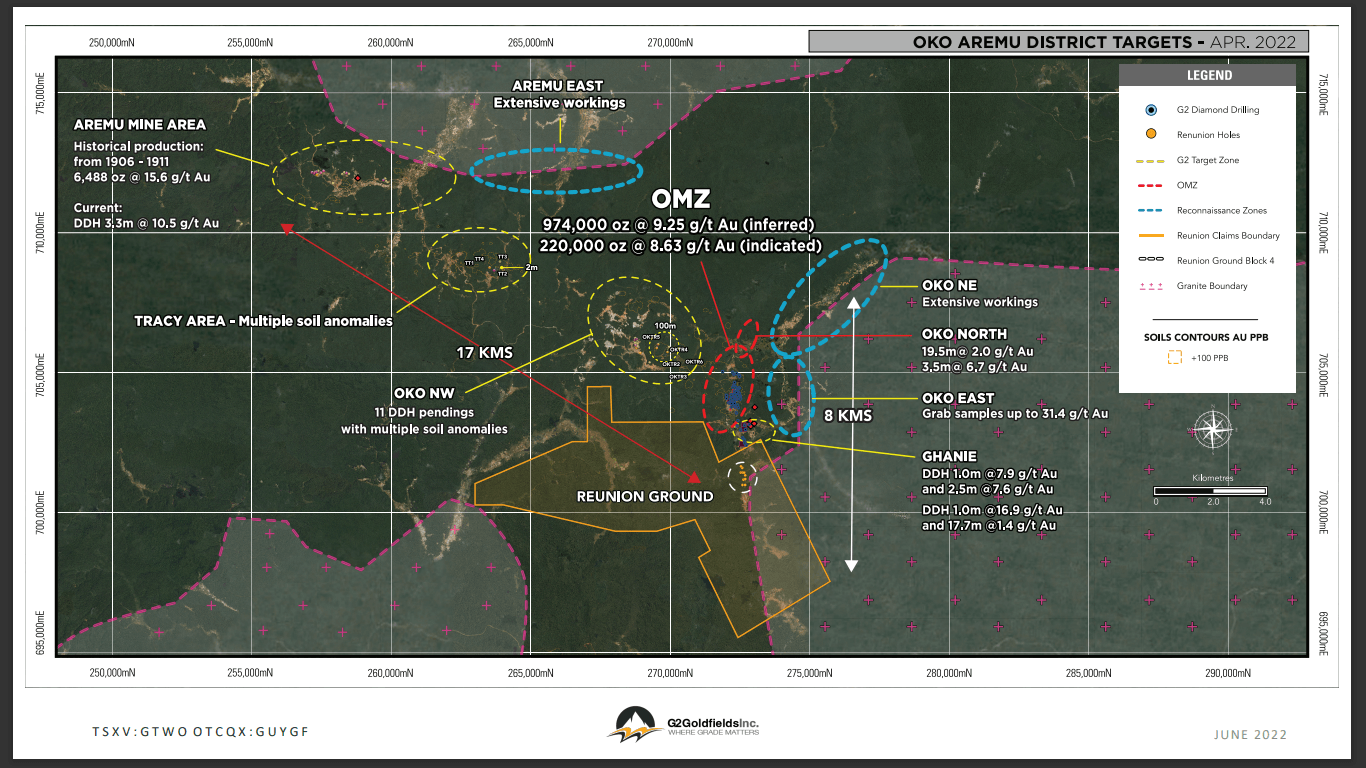Click the G2 Goldfields mountain logo
The height and width of the screenshot is (768, 1366).
(x=633, y=724)
